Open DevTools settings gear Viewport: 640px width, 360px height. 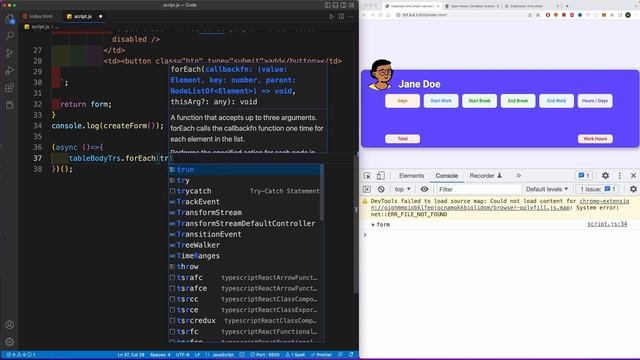tap(605, 176)
